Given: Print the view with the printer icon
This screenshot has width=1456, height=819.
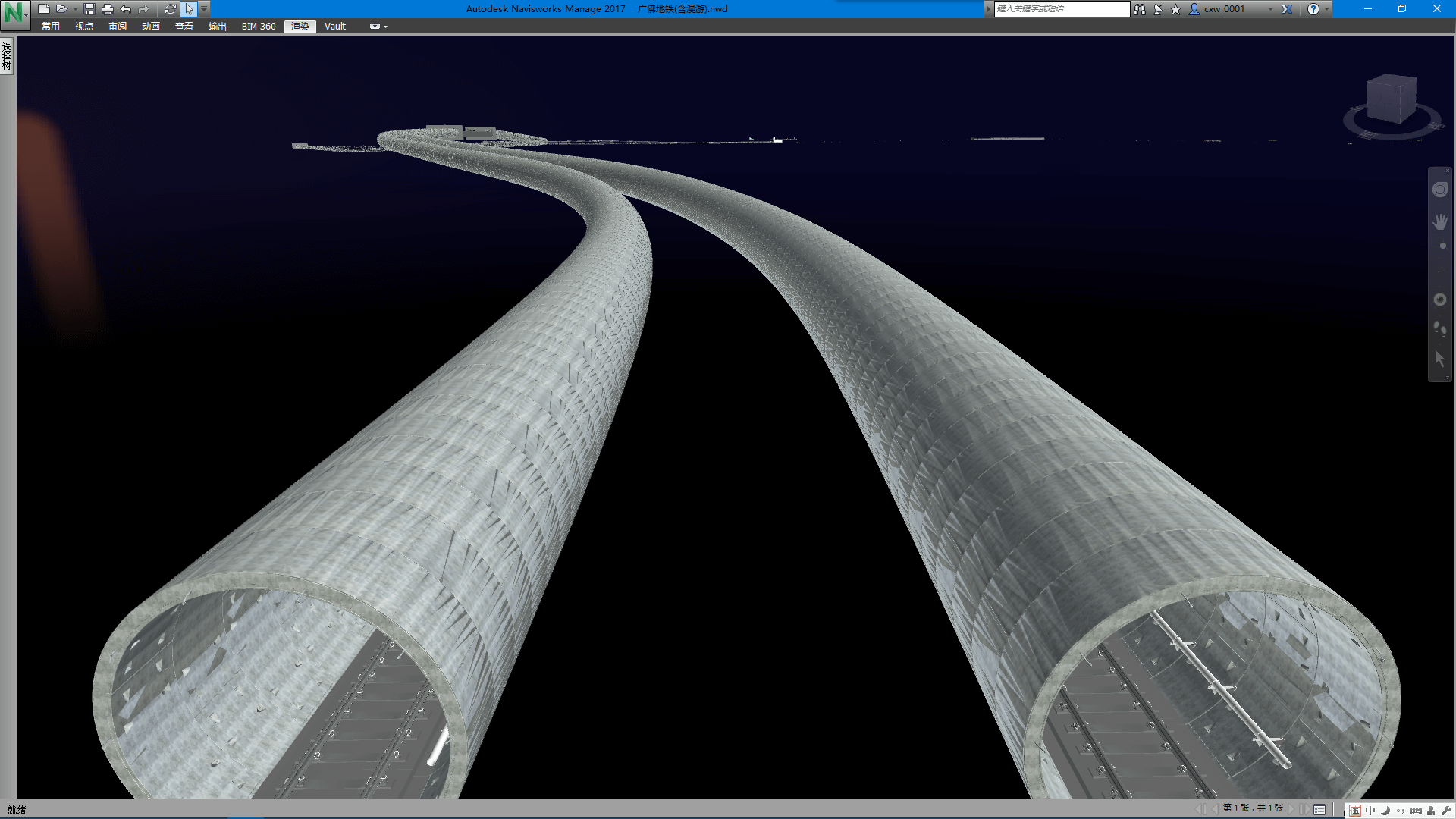Looking at the screenshot, I should (107, 9).
